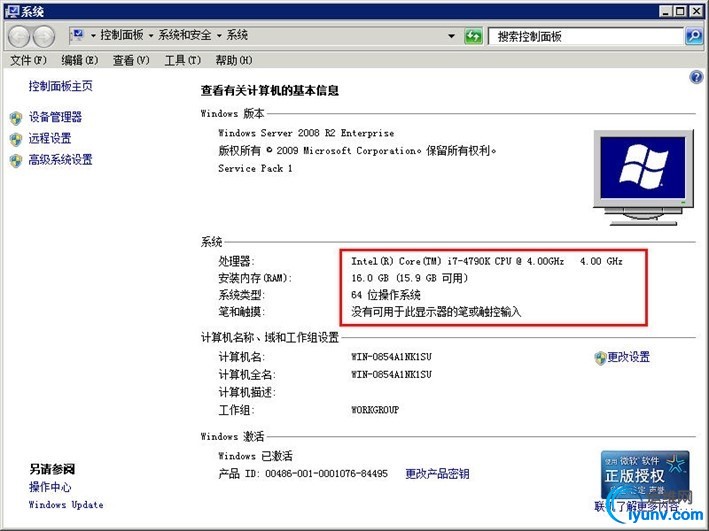Click shield icon next to 设备管理器
This screenshot has height=531, width=709.
pos(16,118)
